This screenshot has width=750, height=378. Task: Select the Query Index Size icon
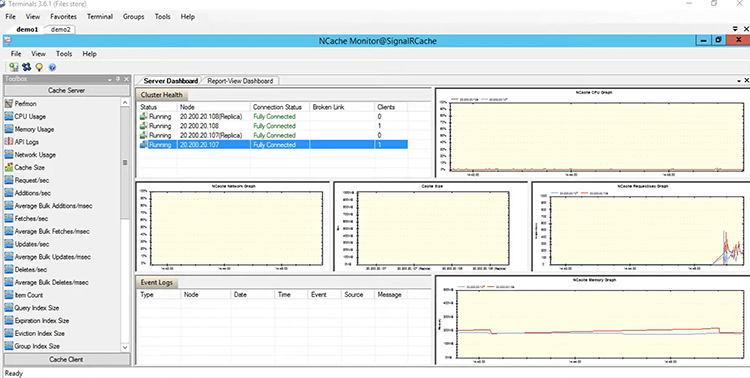(9, 308)
